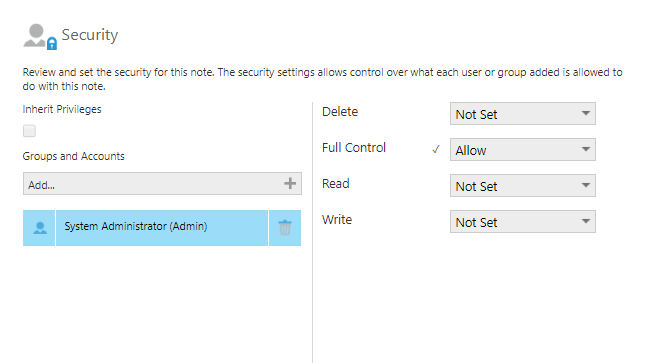
Task: Click the Add groups and accounts field
Action: 162,184
